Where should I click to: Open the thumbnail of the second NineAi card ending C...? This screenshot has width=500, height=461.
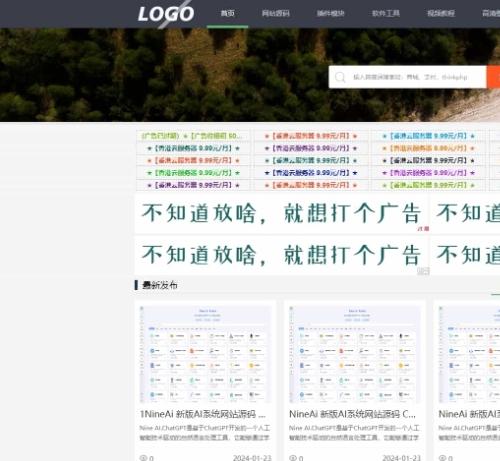pos(354,354)
